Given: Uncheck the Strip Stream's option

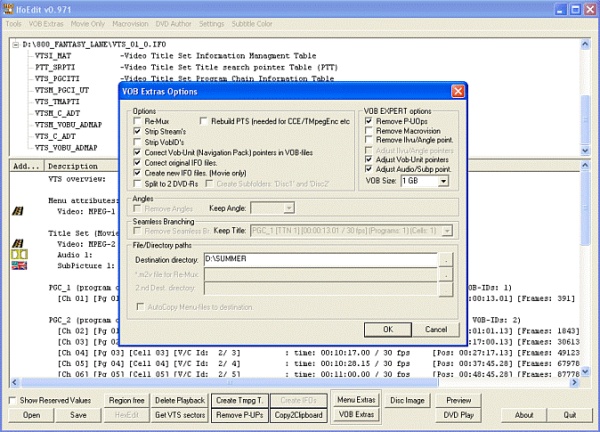Looking at the screenshot, I should (138, 131).
